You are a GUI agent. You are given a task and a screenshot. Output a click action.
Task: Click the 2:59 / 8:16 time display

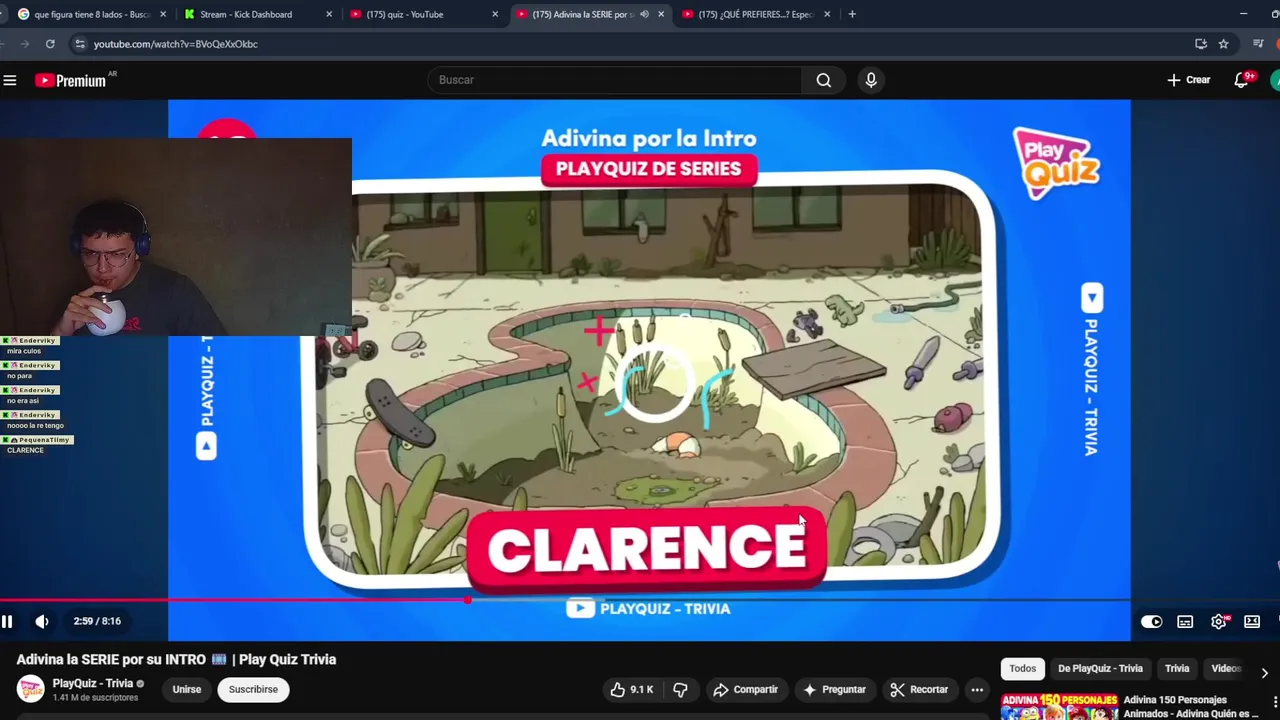coord(97,621)
